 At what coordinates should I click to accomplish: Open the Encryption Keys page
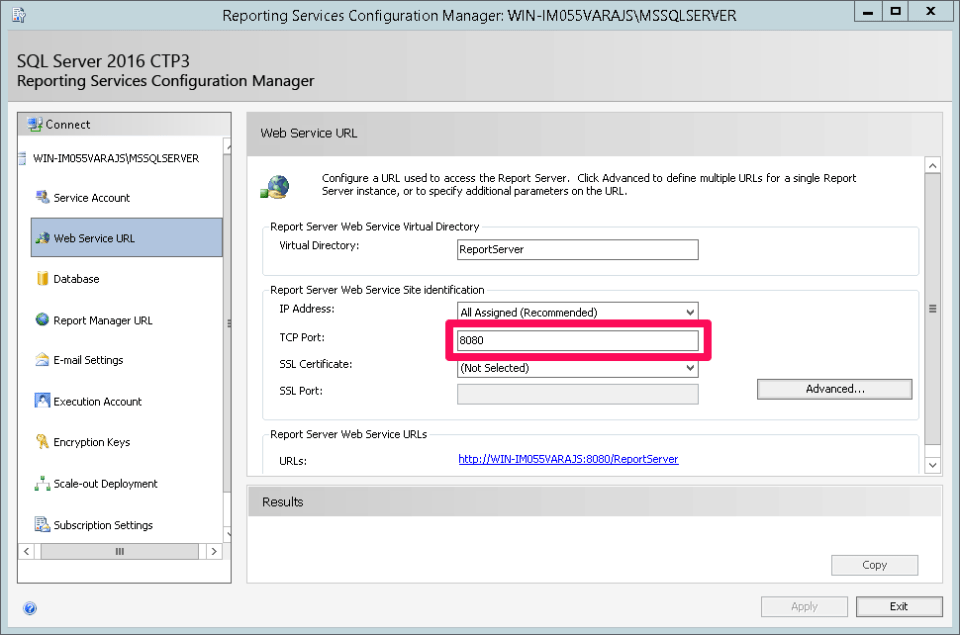tap(92, 442)
